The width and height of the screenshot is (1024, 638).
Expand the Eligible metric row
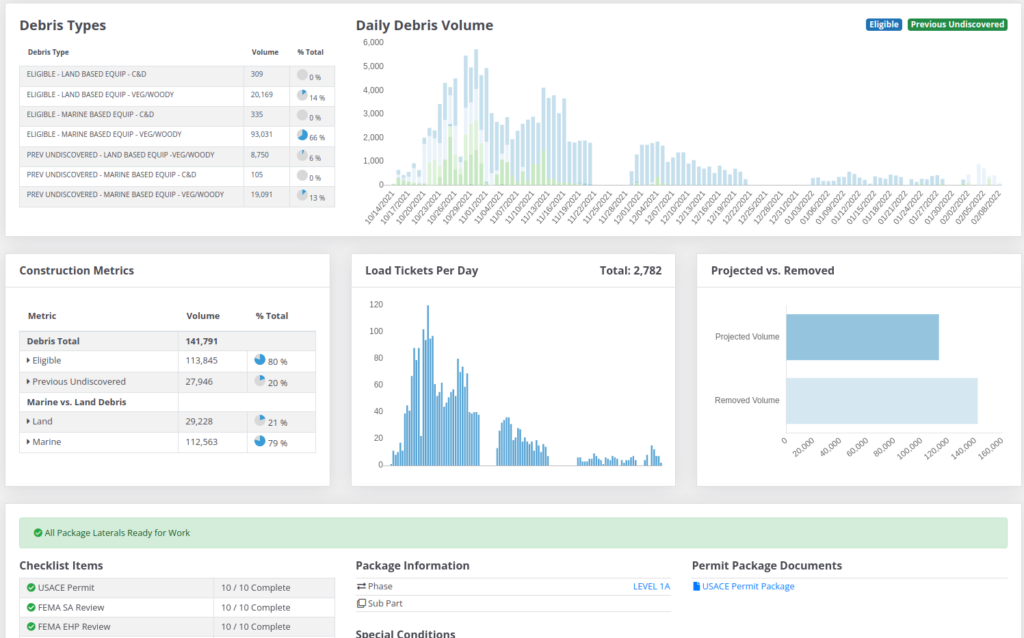(x=28, y=360)
